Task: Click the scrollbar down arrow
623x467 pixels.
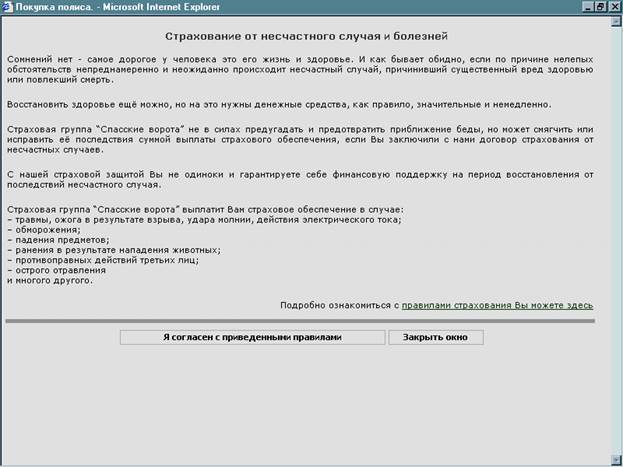Action: (x=614, y=459)
